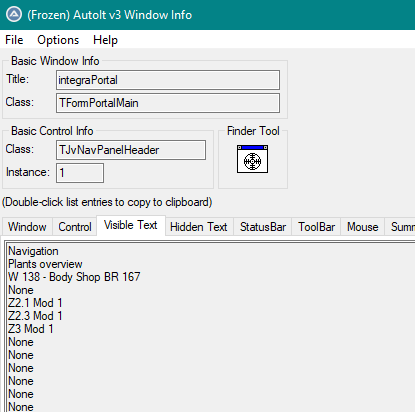Open the File menu
415x412 pixels.
pyautogui.click(x=14, y=40)
